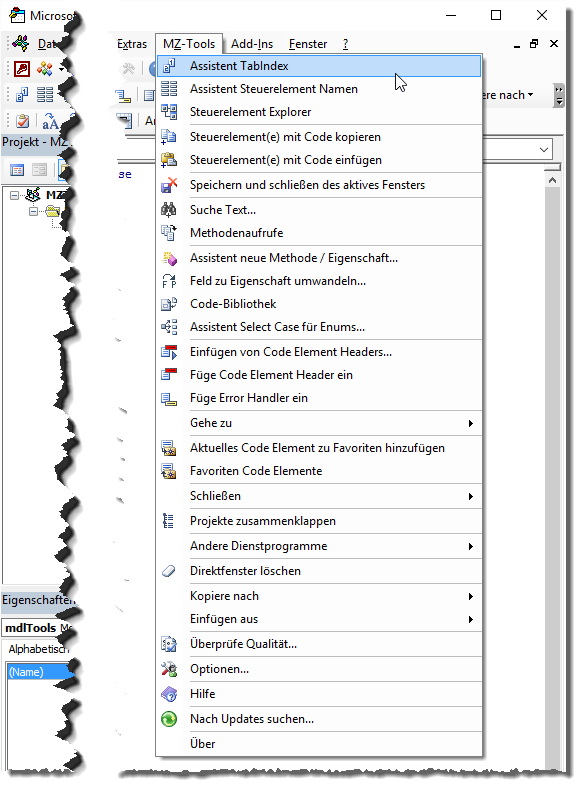581x790 pixels.
Task: Select the Über menu entry
Action: [319, 744]
